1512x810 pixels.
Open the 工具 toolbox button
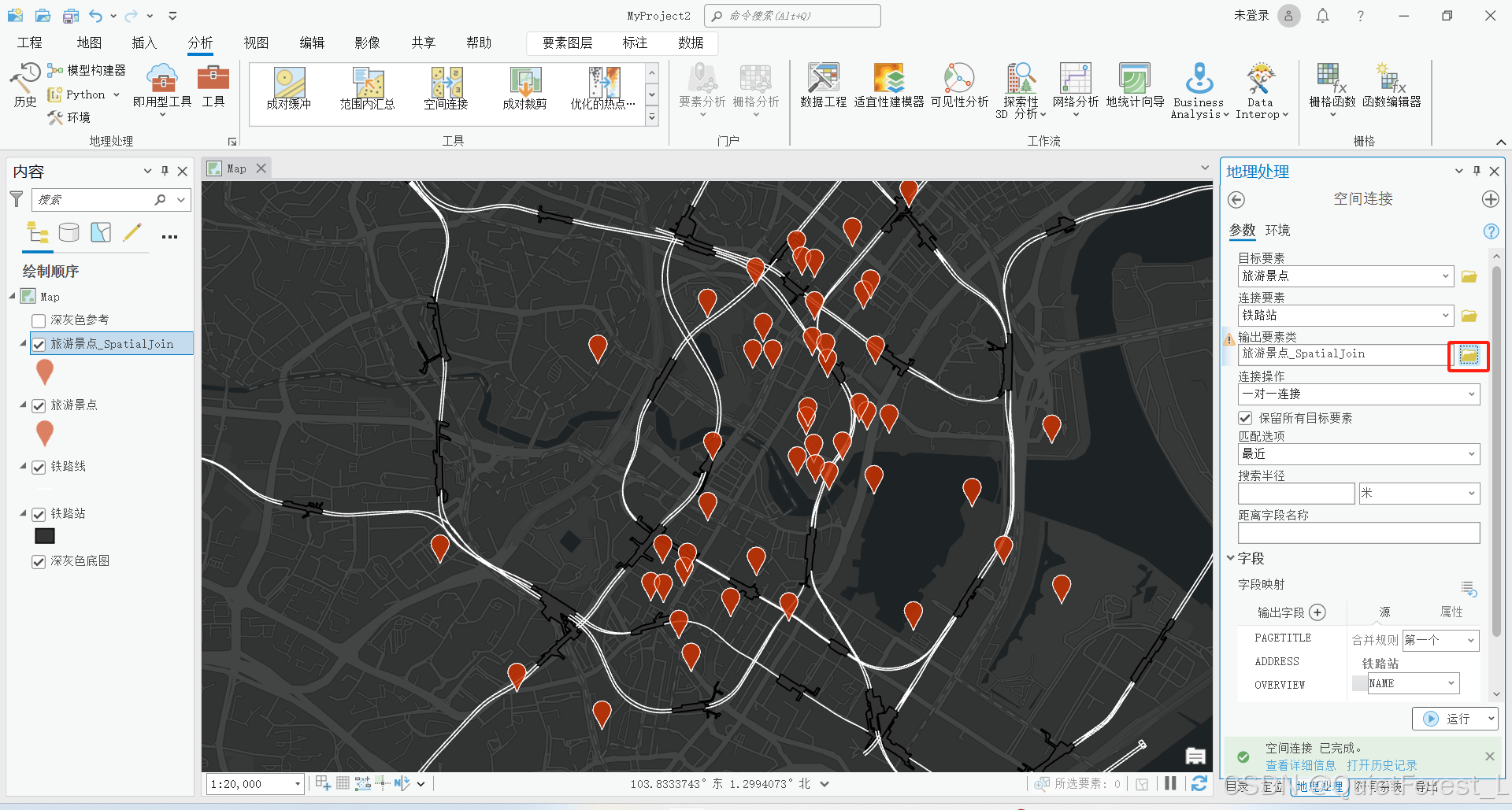213,85
